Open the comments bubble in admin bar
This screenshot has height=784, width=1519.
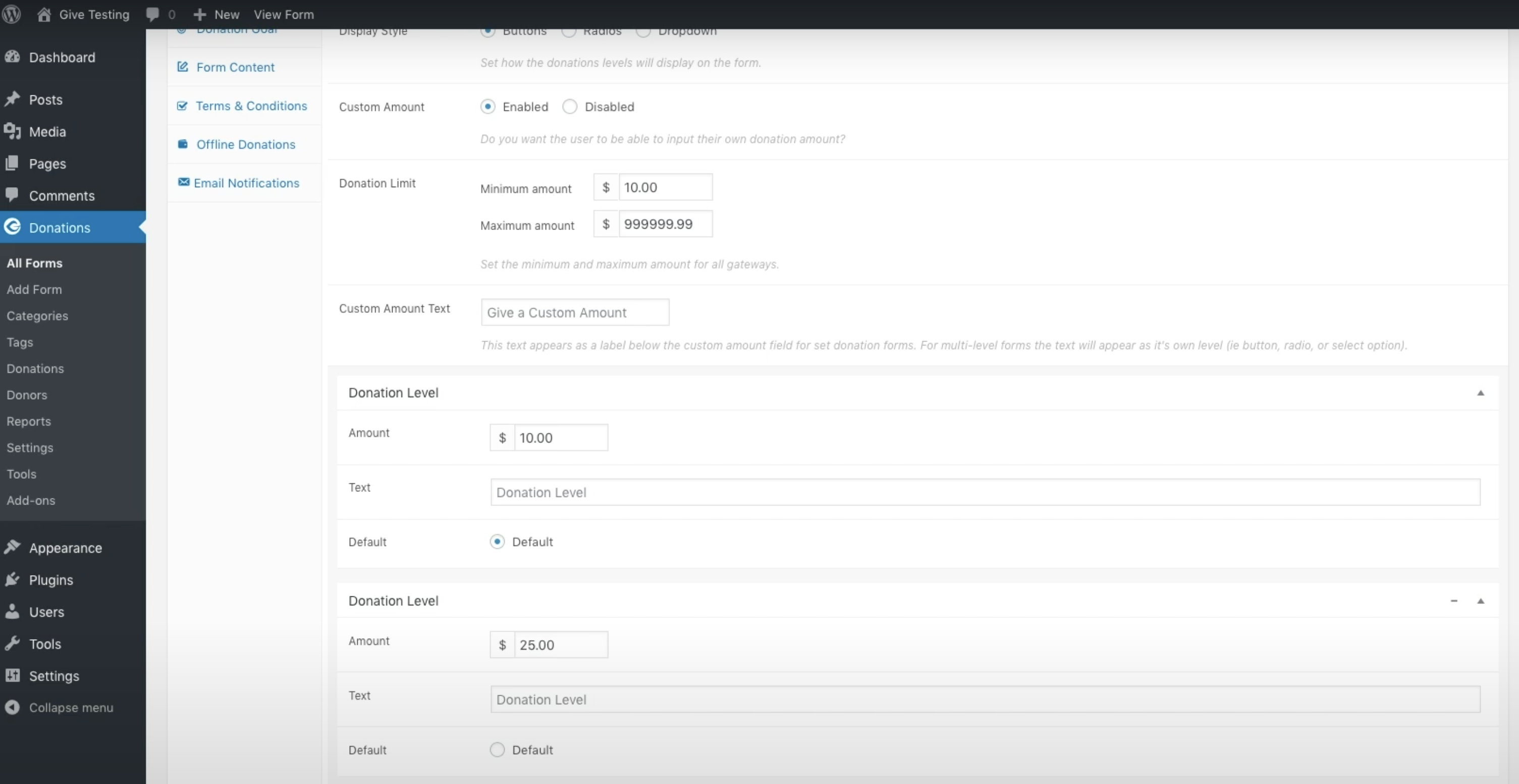pos(153,14)
